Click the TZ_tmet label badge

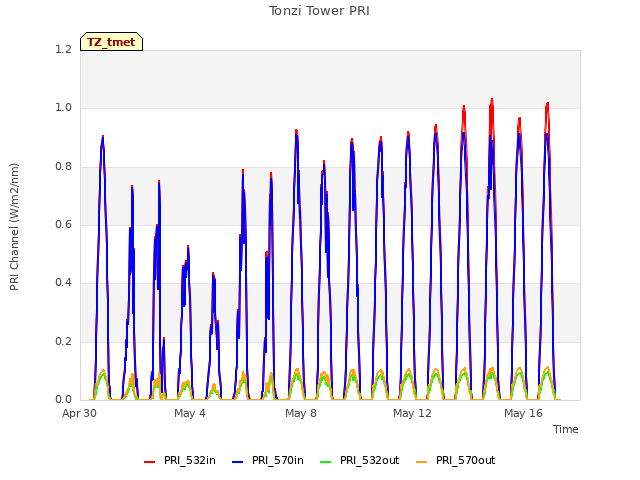pos(111,42)
